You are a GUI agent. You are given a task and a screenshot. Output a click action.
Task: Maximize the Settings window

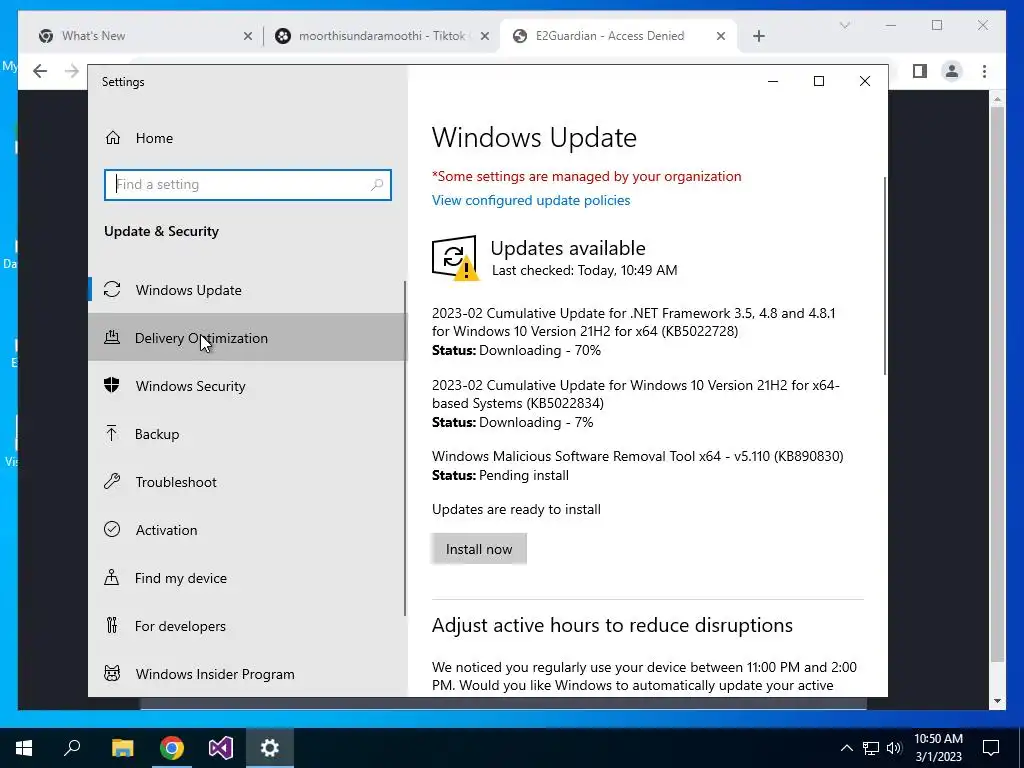coord(818,81)
